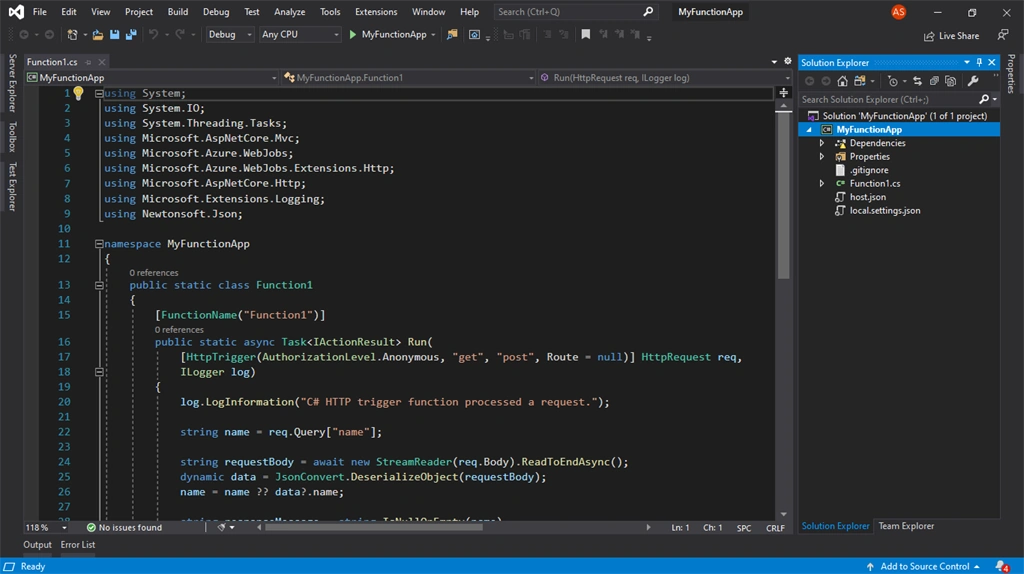The width and height of the screenshot is (1024, 574).
Task: Open the Debug configuration dropdown
Action: tap(230, 35)
